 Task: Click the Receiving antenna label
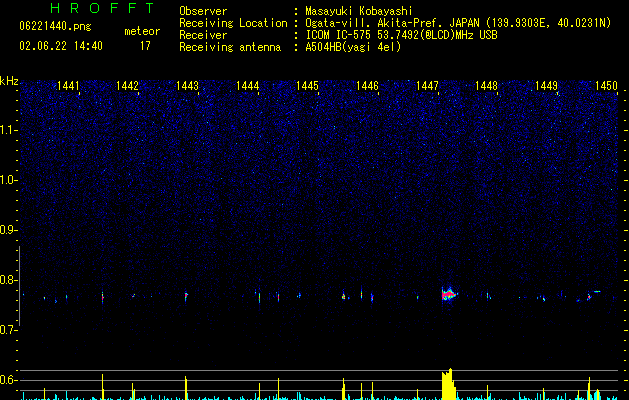point(230,47)
